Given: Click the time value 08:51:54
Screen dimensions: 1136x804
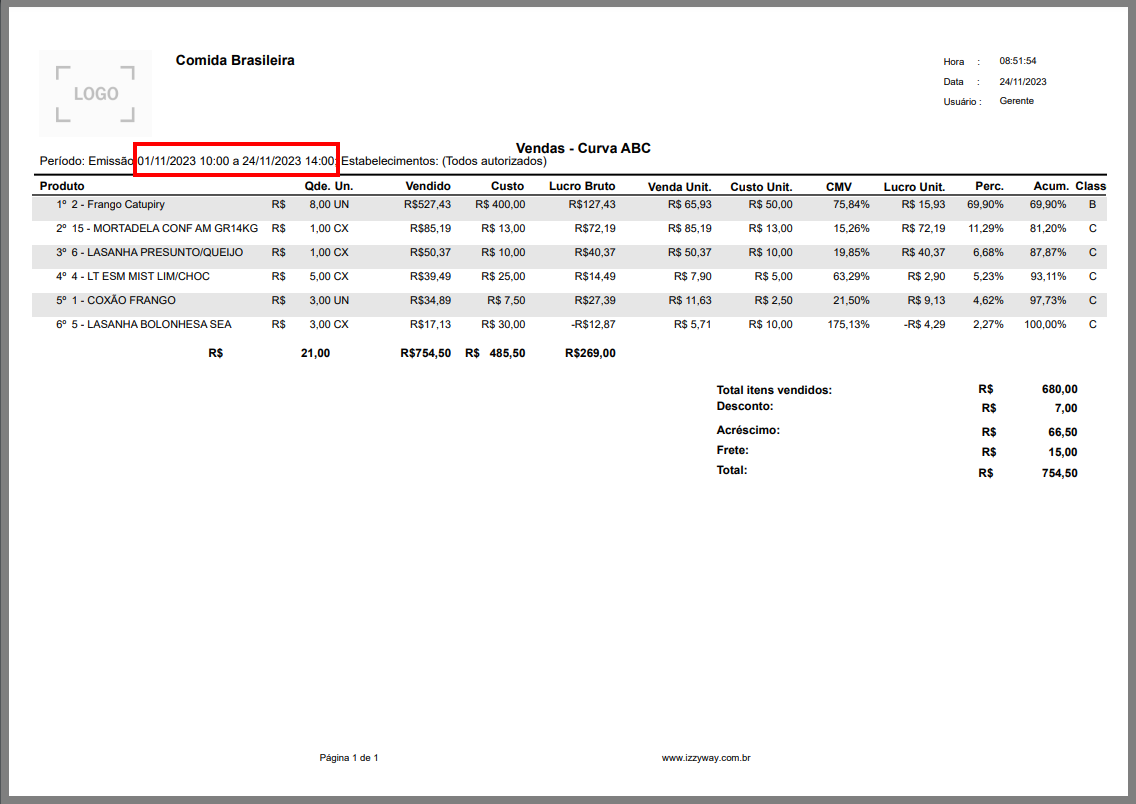Looking at the screenshot, I should point(1018,61).
